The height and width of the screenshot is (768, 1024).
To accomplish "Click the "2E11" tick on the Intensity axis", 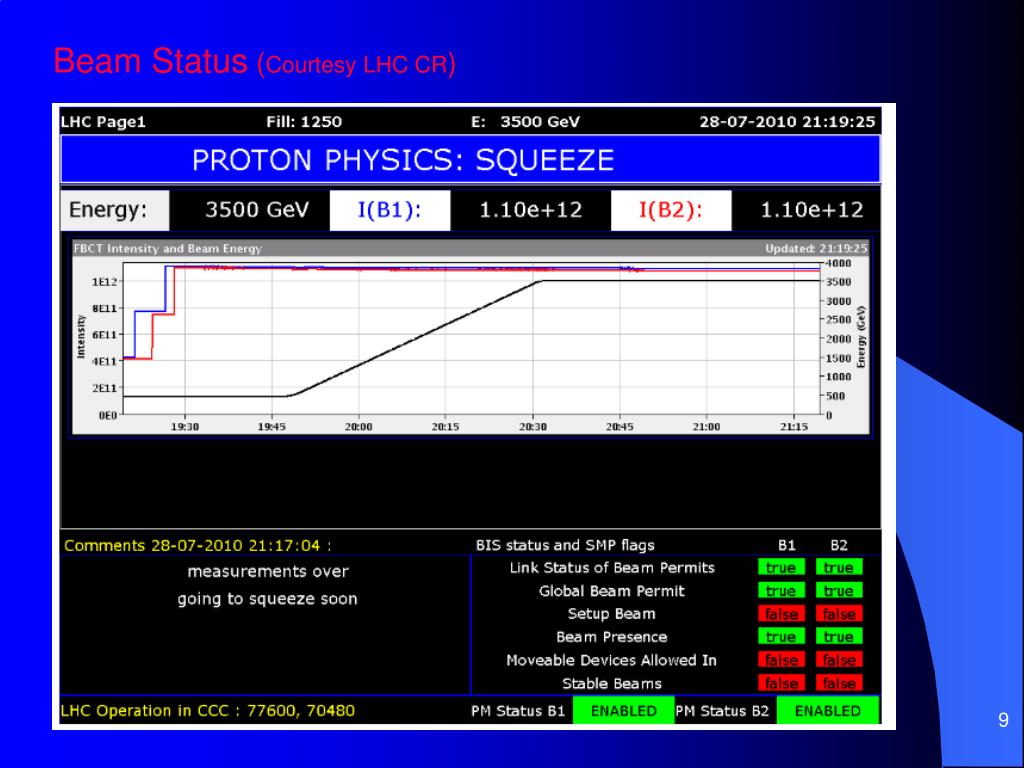I will click(104, 388).
